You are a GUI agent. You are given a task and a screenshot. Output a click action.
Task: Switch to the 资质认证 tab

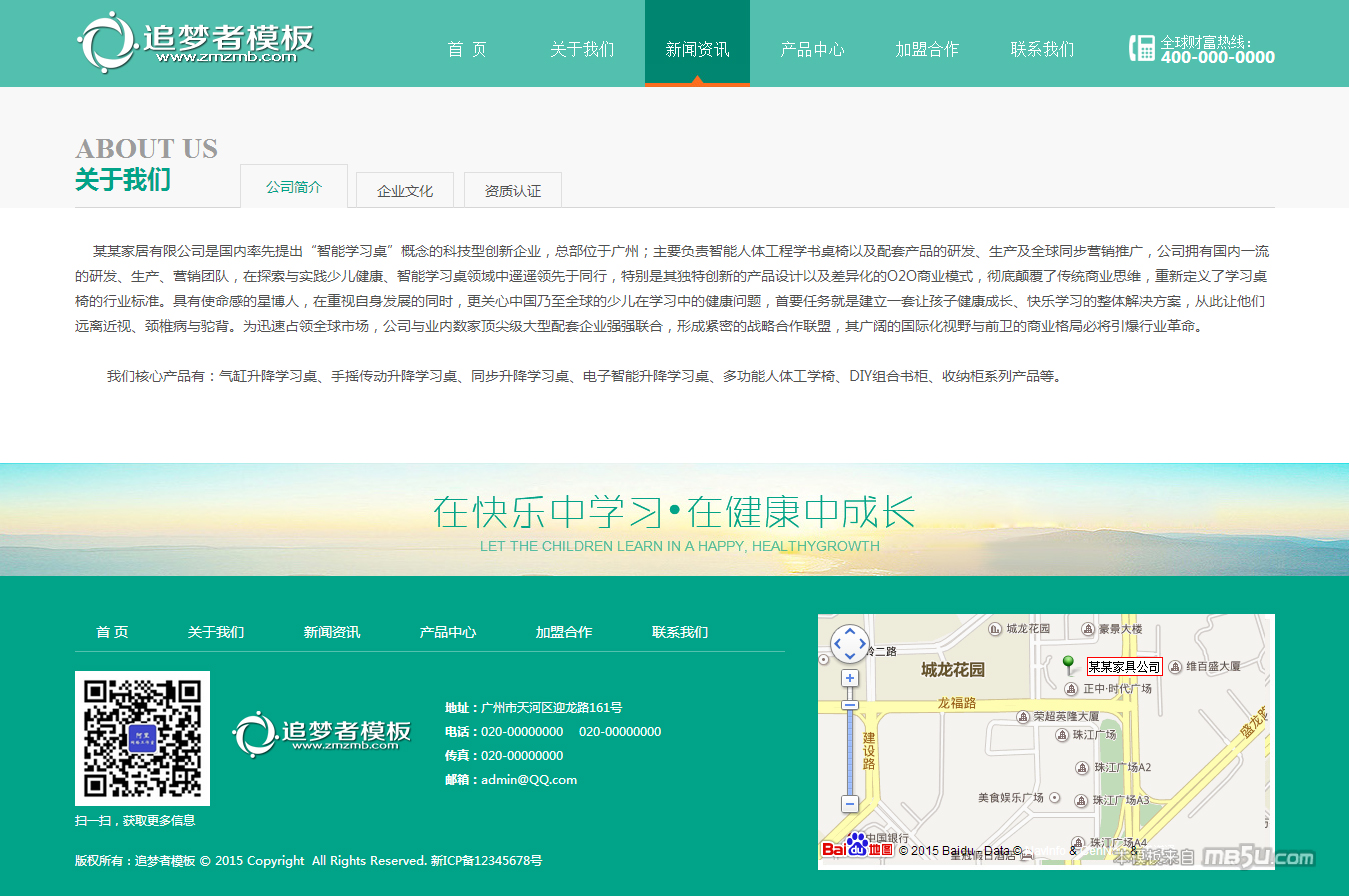(513, 190)
